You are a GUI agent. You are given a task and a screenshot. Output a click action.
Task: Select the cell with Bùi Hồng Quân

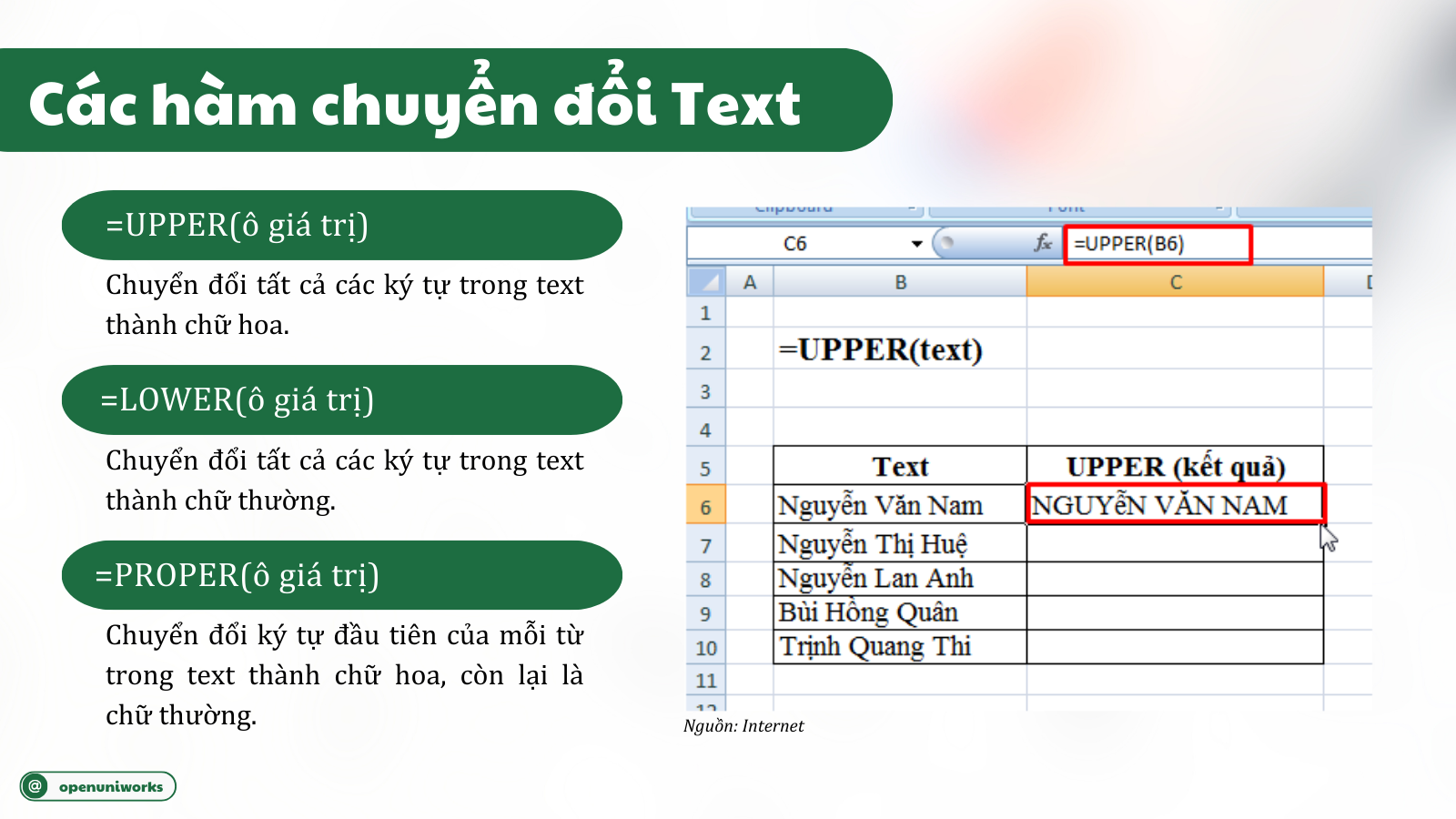tap(899, 612)
